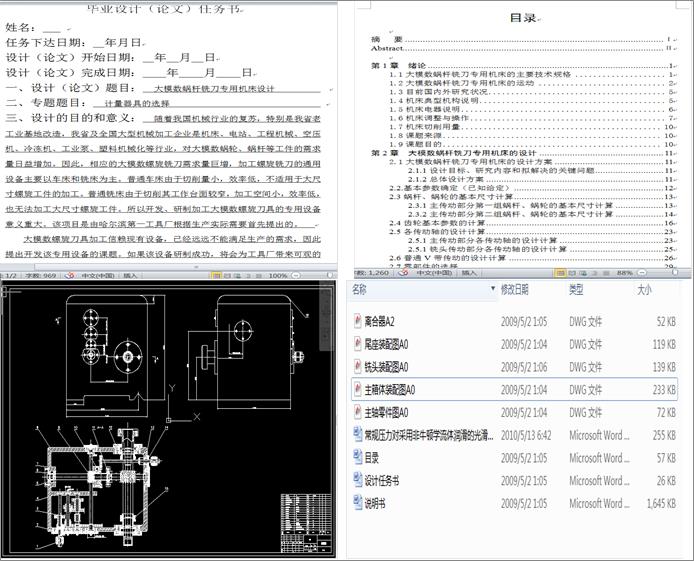Click zoom out minus in right Word window
The image size is (694, 561).
tap(643, 273)
